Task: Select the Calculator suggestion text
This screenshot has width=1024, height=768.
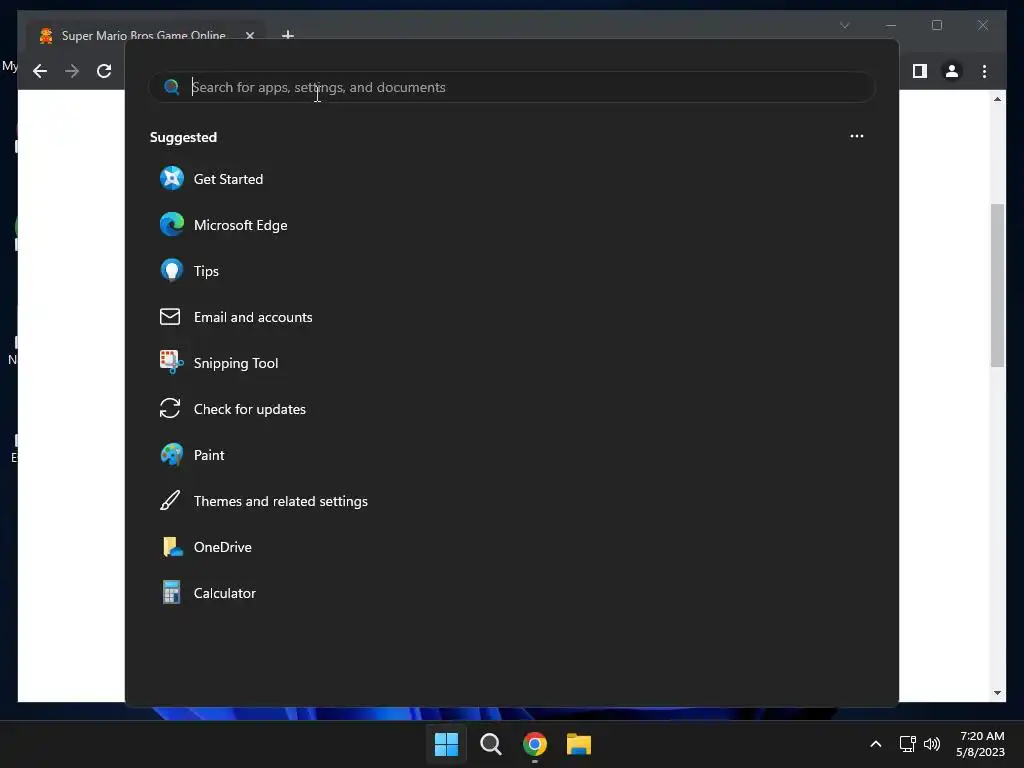Action: (x=225, y=593)
